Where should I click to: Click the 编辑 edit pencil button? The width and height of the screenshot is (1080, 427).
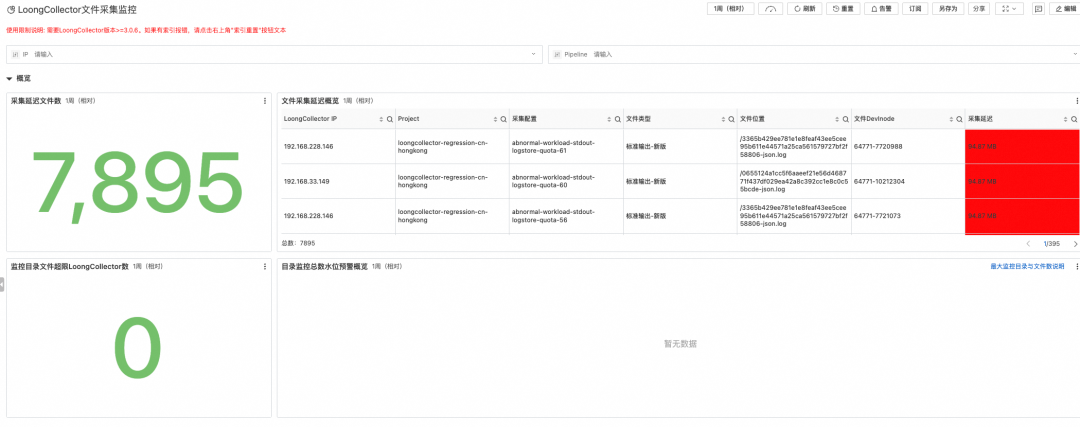click(x=1063, y=9)
